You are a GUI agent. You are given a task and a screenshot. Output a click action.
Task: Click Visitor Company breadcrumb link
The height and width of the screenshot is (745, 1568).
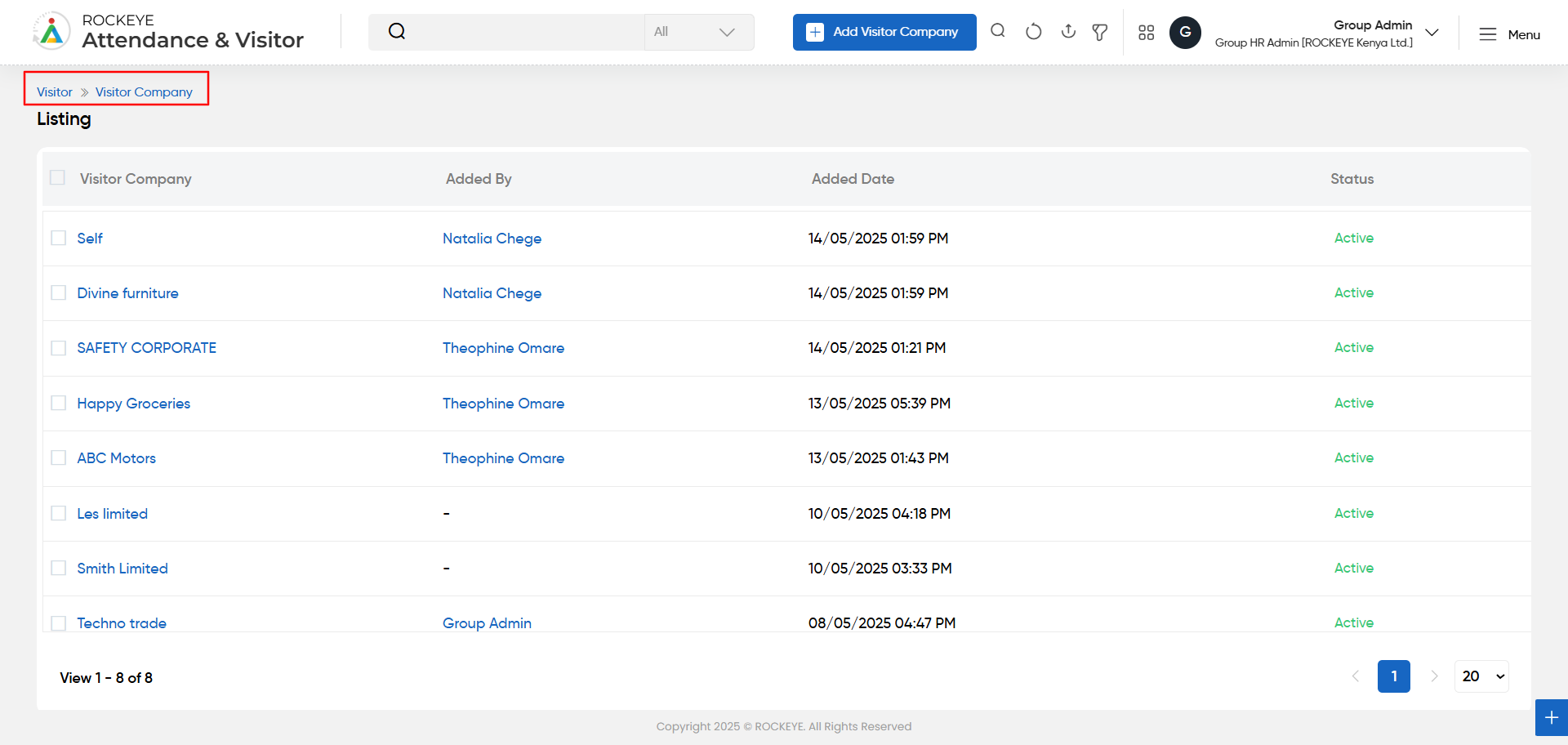144,92
